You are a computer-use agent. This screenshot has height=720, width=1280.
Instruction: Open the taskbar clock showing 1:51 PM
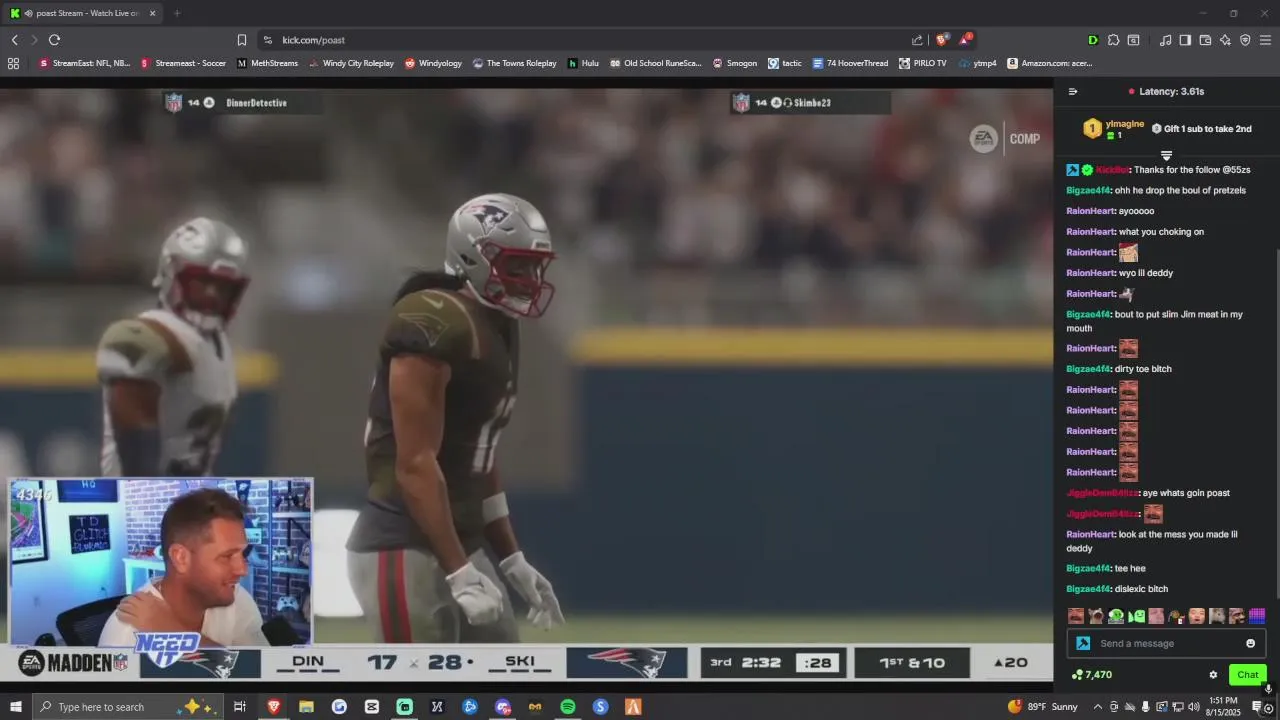(x=1223, y=707)
